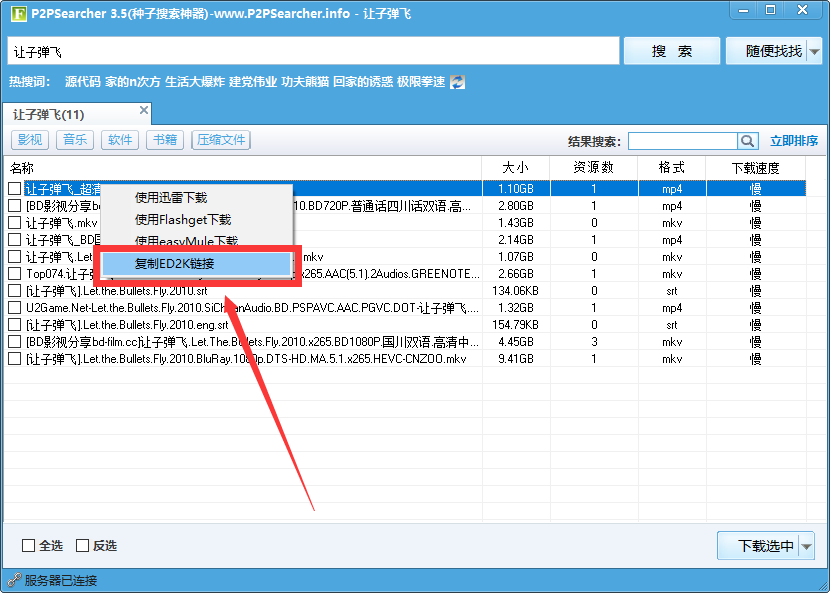Open the 随便找找 dropdown arrow
Screen dimensions: 830x593
pyautogui.click(x=815, y=51)
